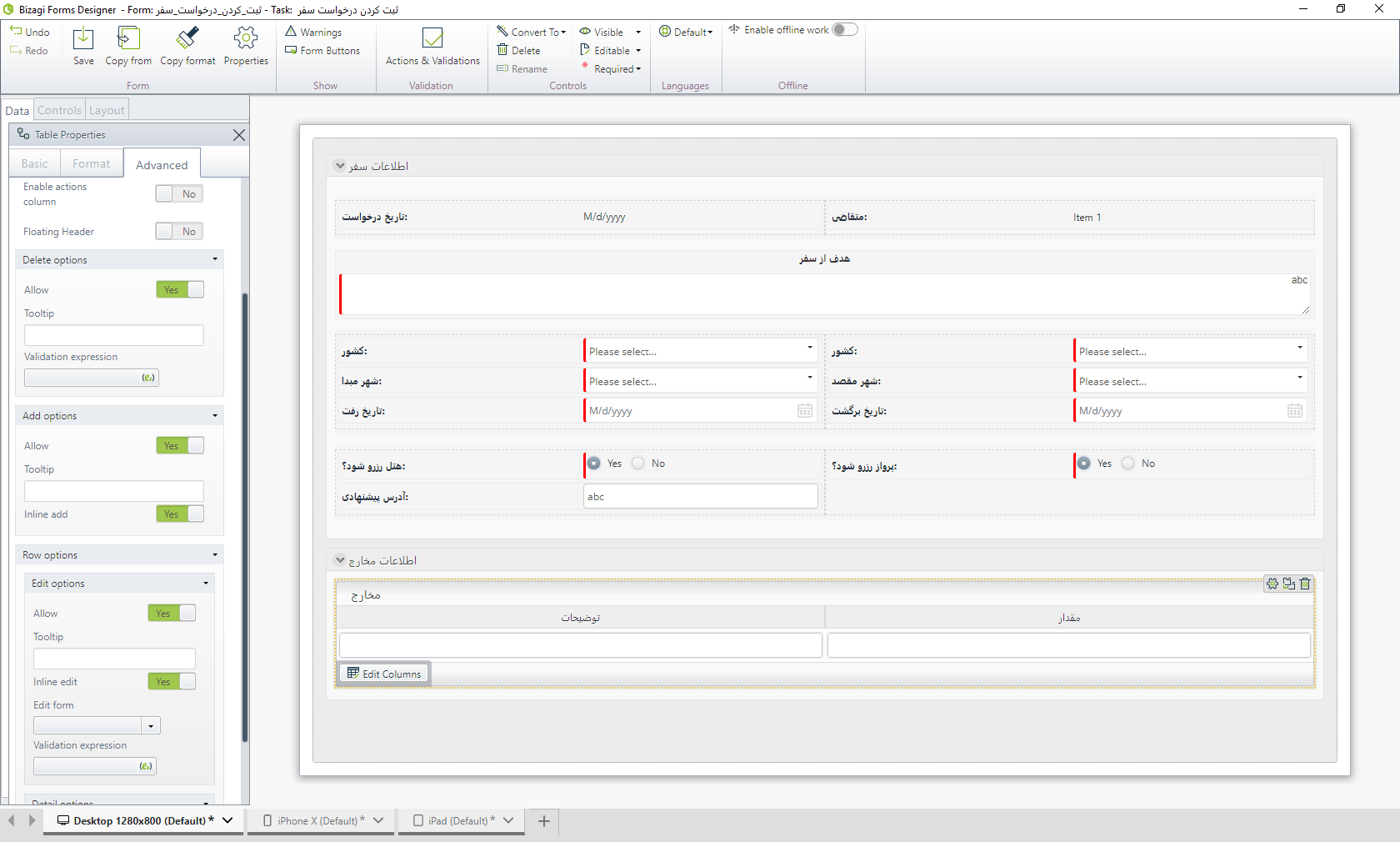Open the Default language dropdown
1400x842 pixels.
coord(686,32)
